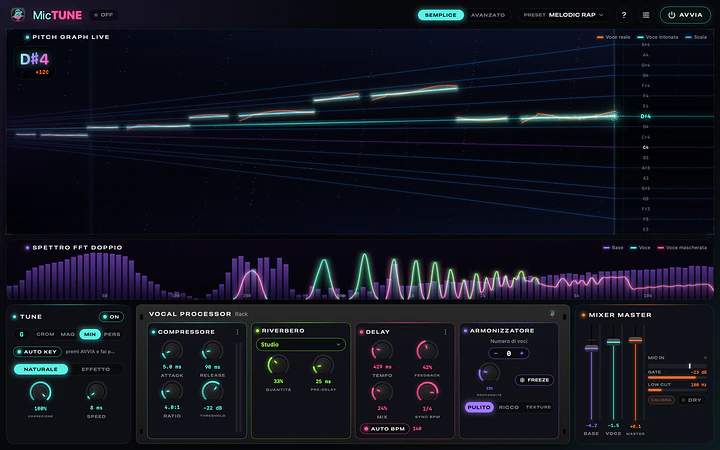Click the Sync BPM knob in Delay
The width and height of the screenshot is (720, 450).
pyautogui.click(x=427, y=392)
